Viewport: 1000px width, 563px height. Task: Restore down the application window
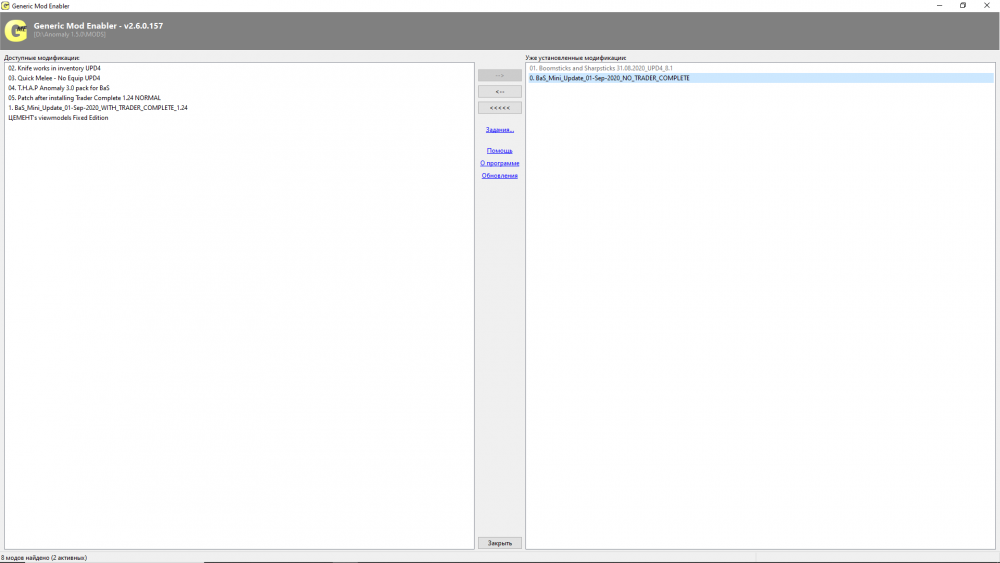tap(963, 6)
